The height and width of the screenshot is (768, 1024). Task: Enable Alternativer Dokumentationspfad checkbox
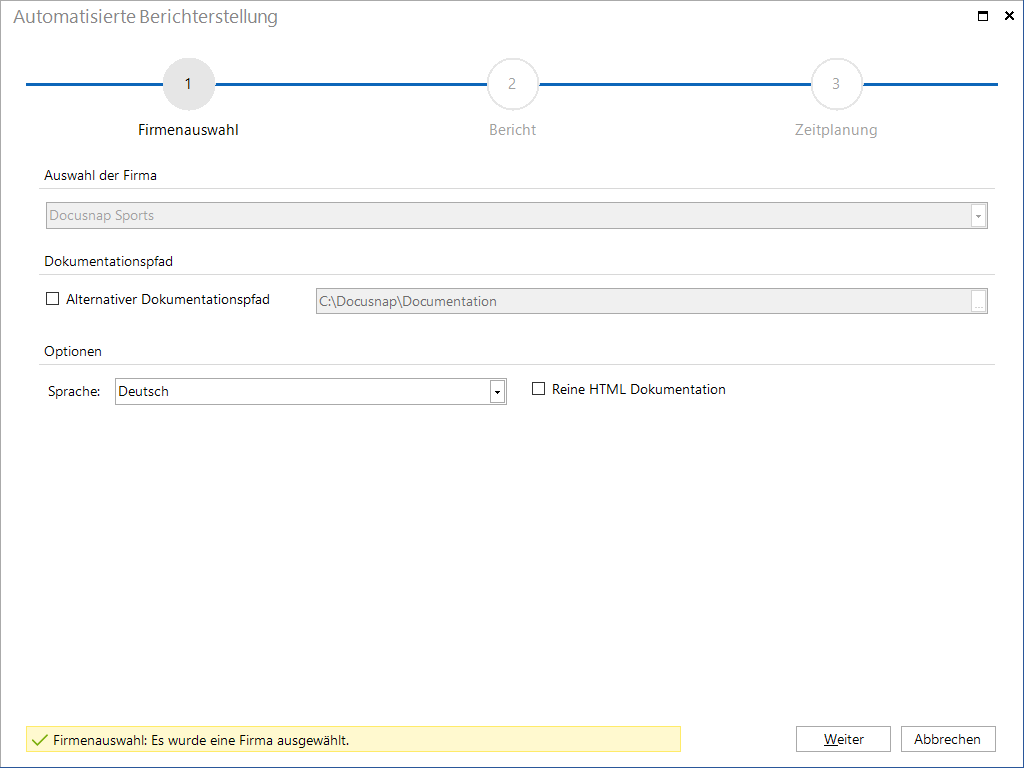[x=52, y=299]
